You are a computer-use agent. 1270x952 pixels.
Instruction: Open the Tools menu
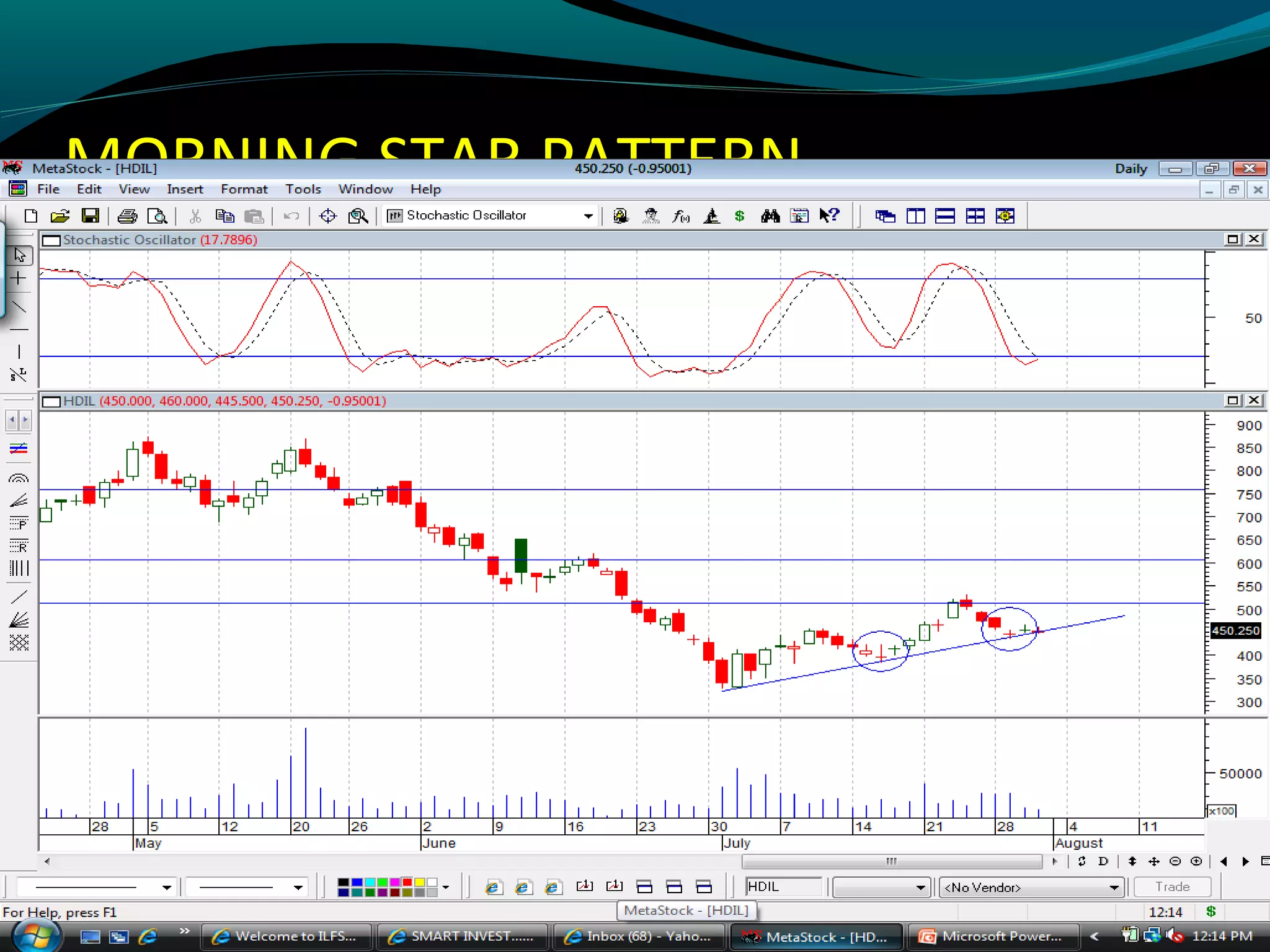303,189
